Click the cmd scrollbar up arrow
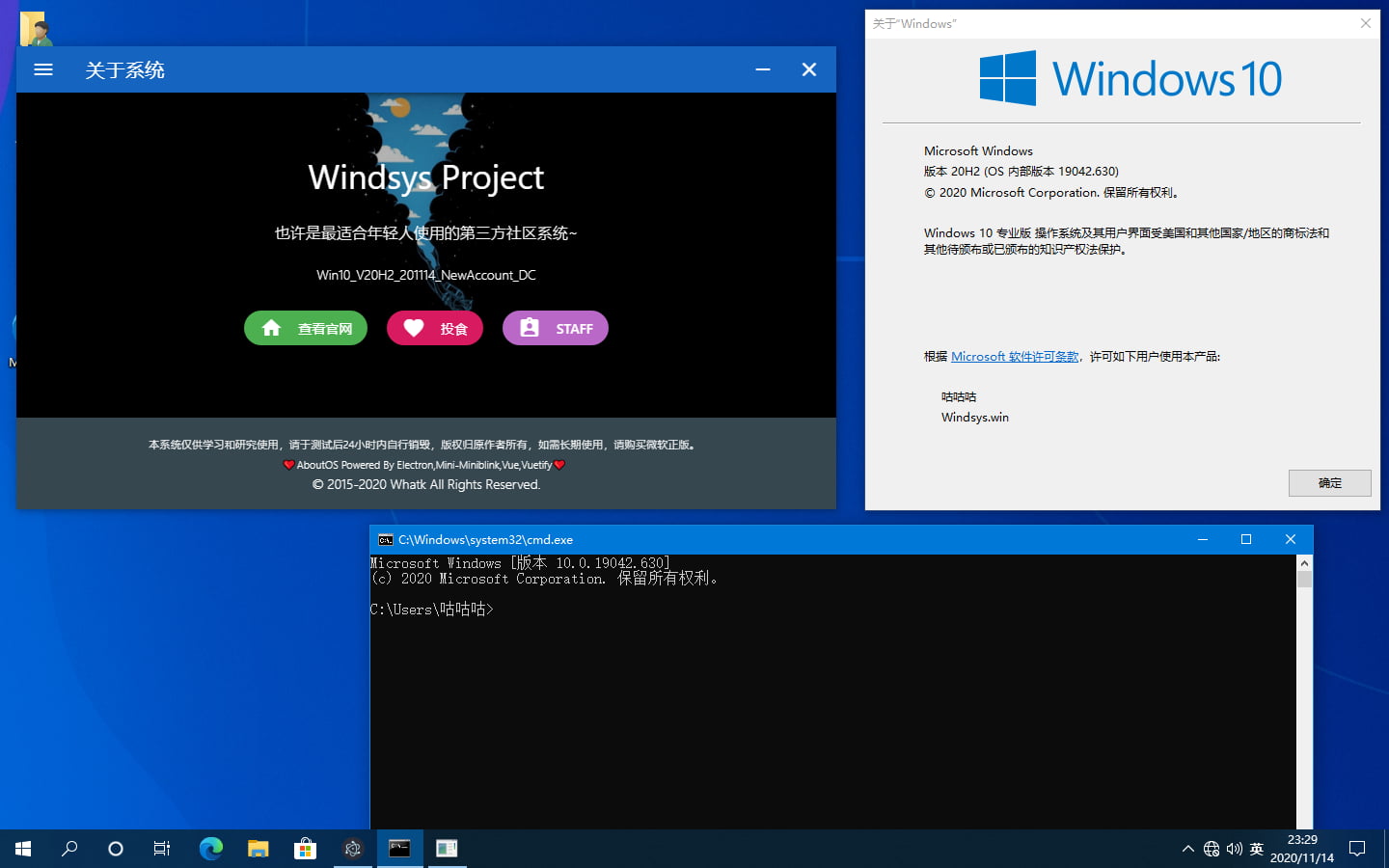Image resolution: width=1389 pixels, height=868 pixels. point(1304,563)
